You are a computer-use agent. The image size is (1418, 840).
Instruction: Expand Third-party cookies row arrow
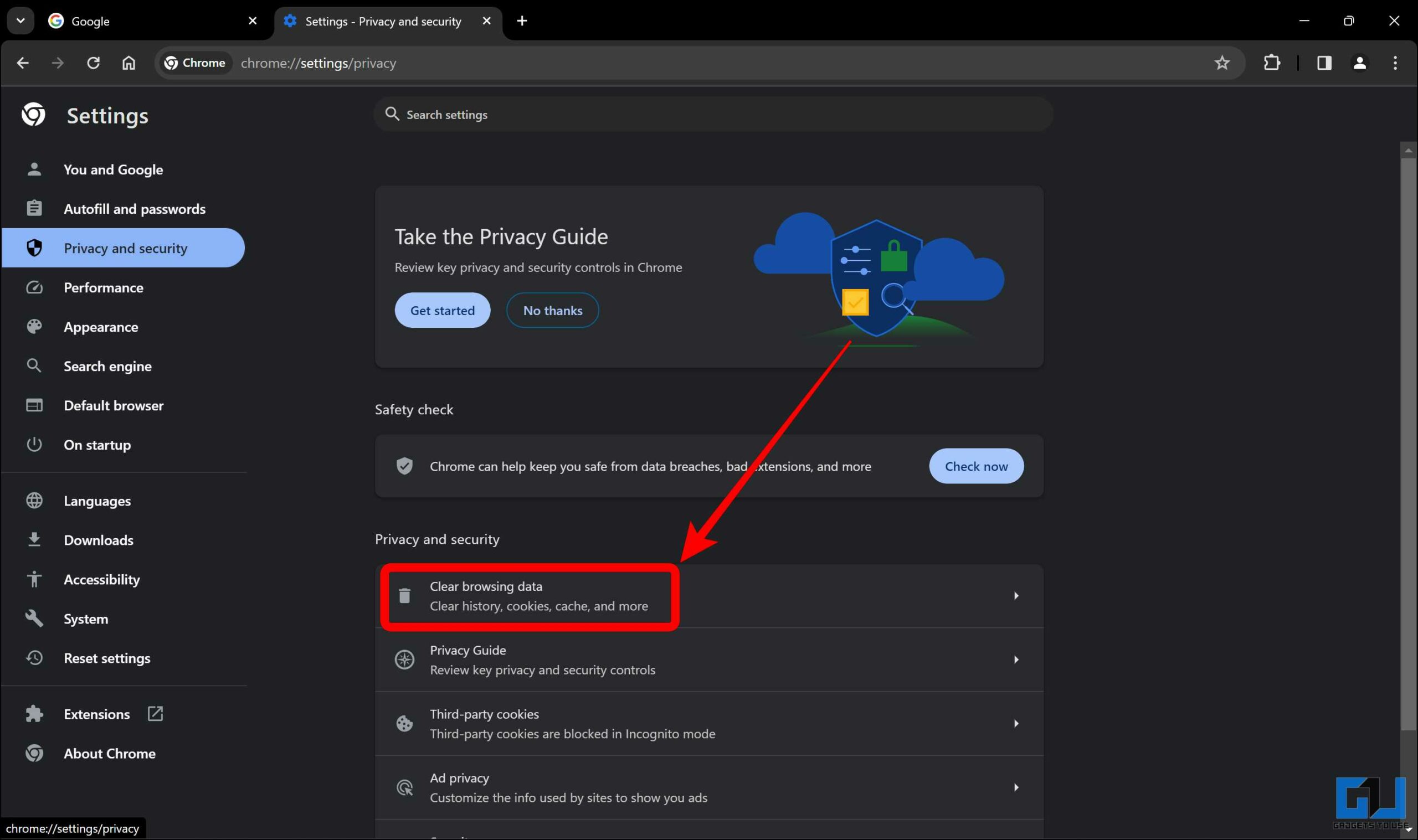[x=1016, y=724]
